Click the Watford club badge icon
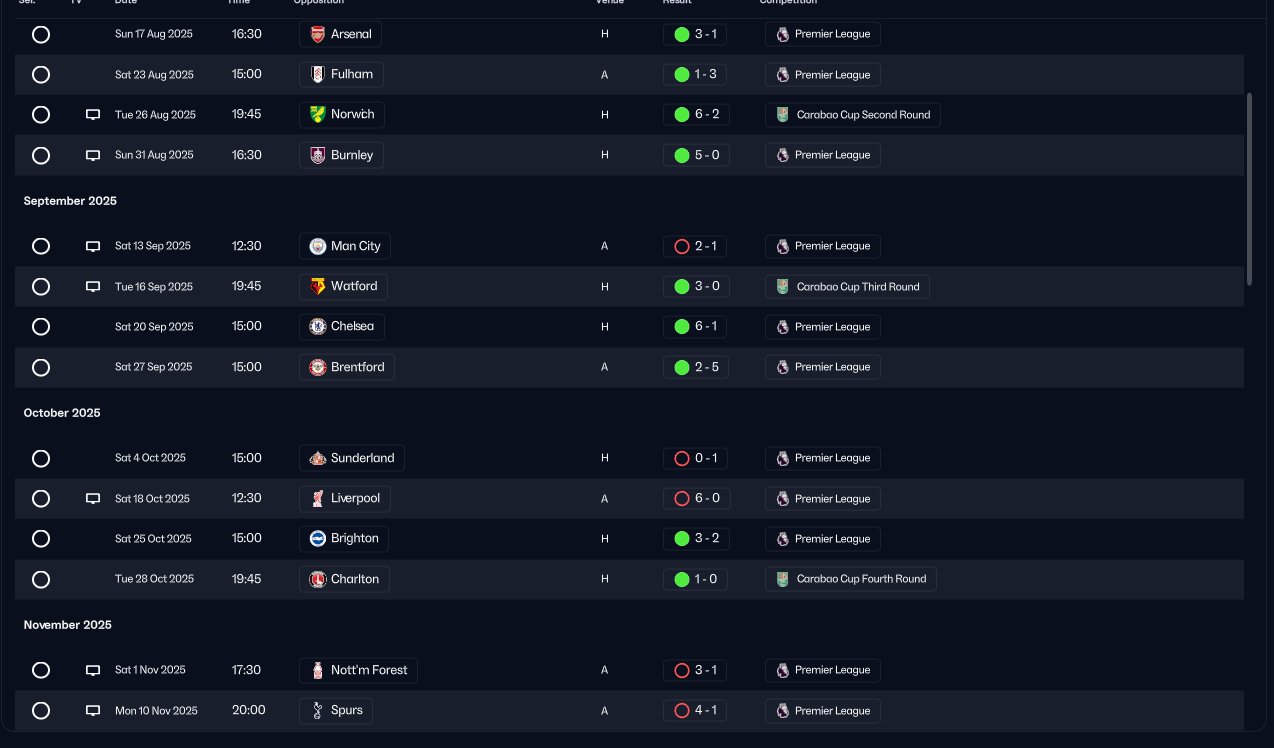Image resolution: width=1274 pixels, height=748 pixels. (317, 287)
